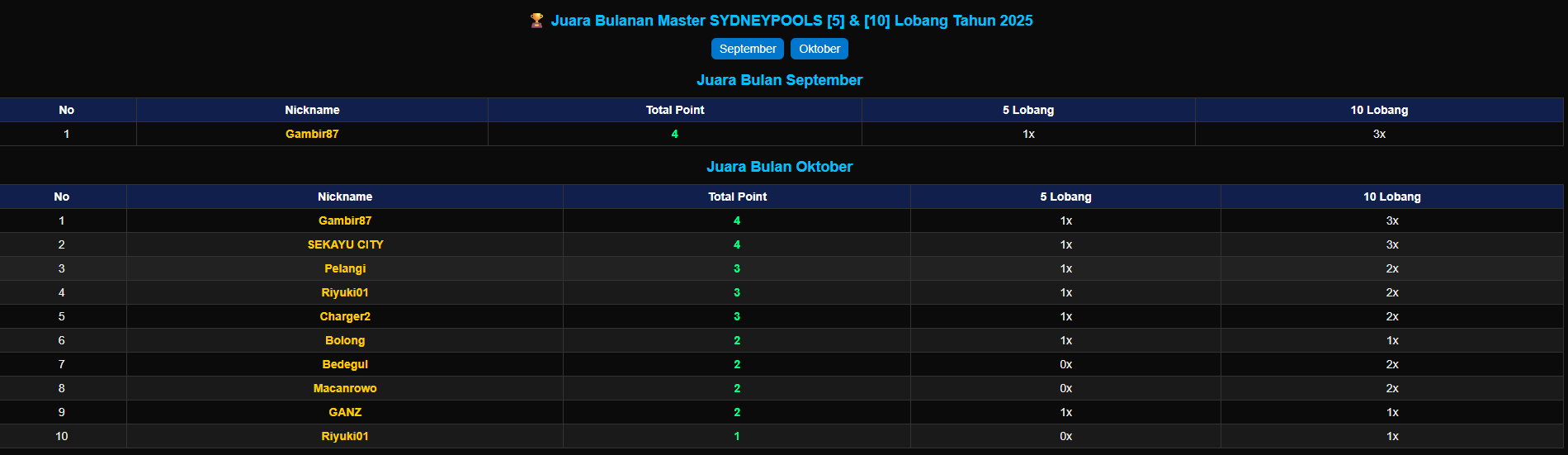Select Gambir87 in the September table
1568x455 pixels.
pyautogui.click(x=312, y=134)
